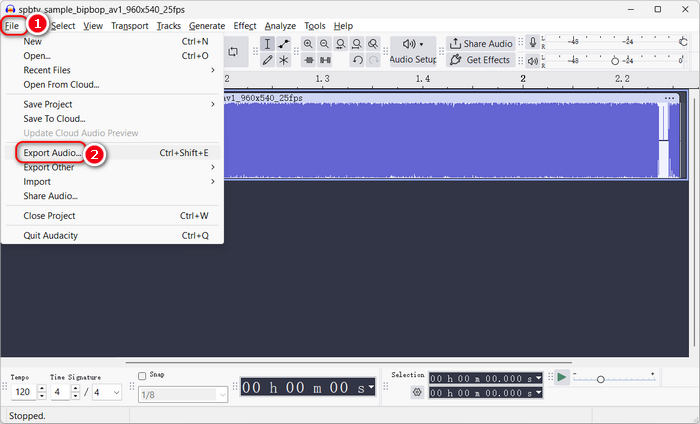Image resolution: width=700 pixels, height=424 pixels.
Task: Choose Share Audio... in File menu
Action: (113, 196)
